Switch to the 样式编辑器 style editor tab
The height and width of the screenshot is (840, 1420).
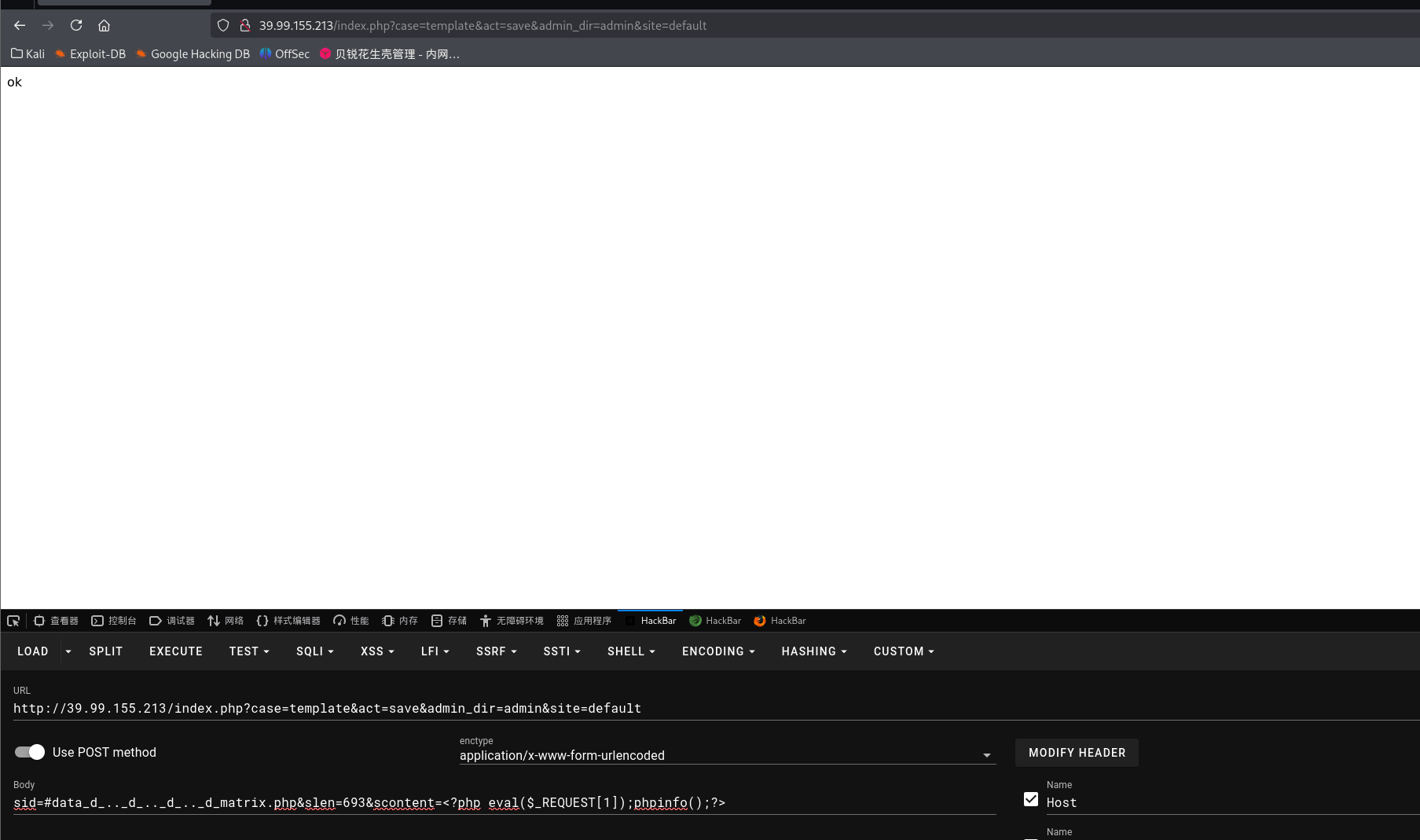288,621
